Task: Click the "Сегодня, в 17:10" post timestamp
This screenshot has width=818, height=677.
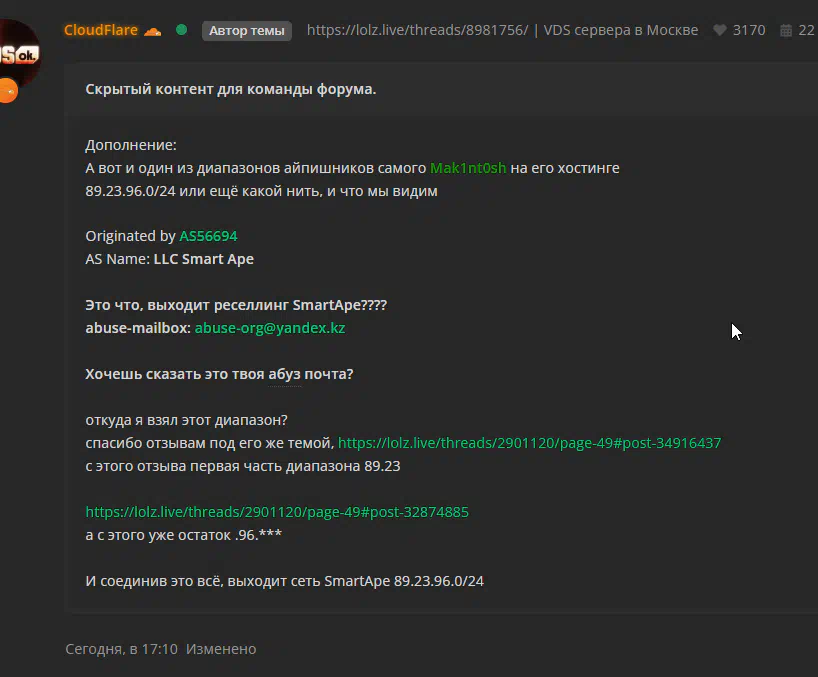Action: tap(121, 649)
